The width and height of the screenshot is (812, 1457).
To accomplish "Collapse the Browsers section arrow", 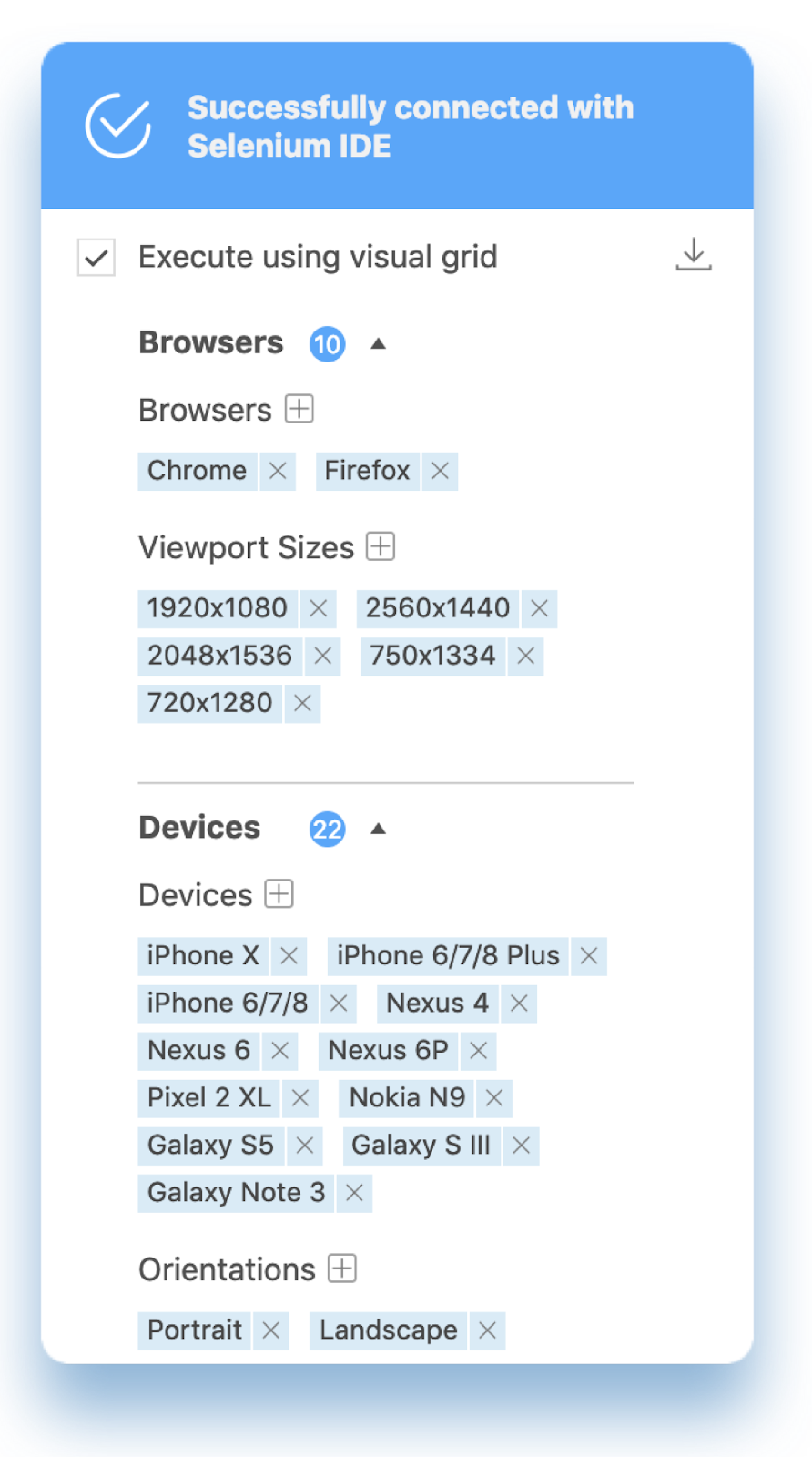I will point(379,343).
